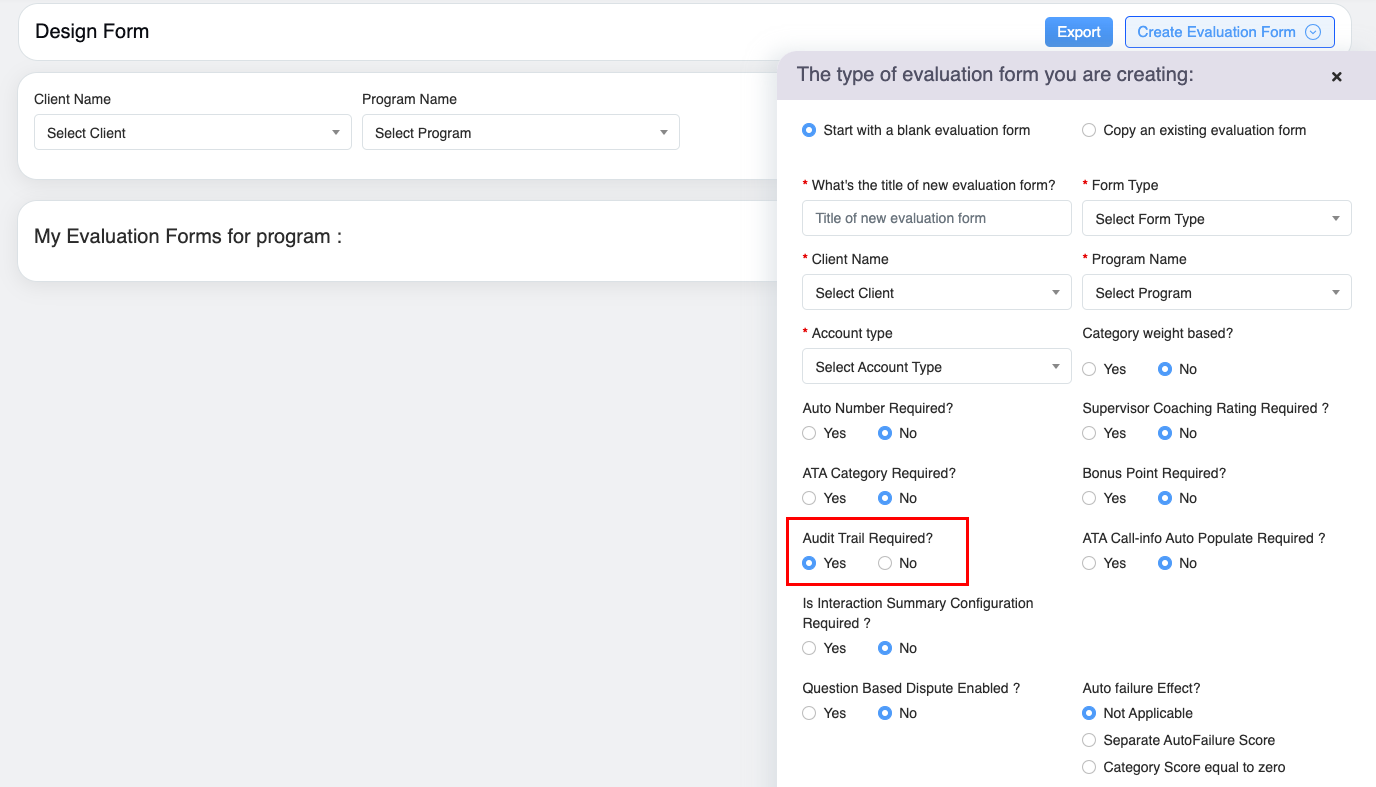Select Yes for Supervisor Coaching Rating Required

click(1089, 433)
